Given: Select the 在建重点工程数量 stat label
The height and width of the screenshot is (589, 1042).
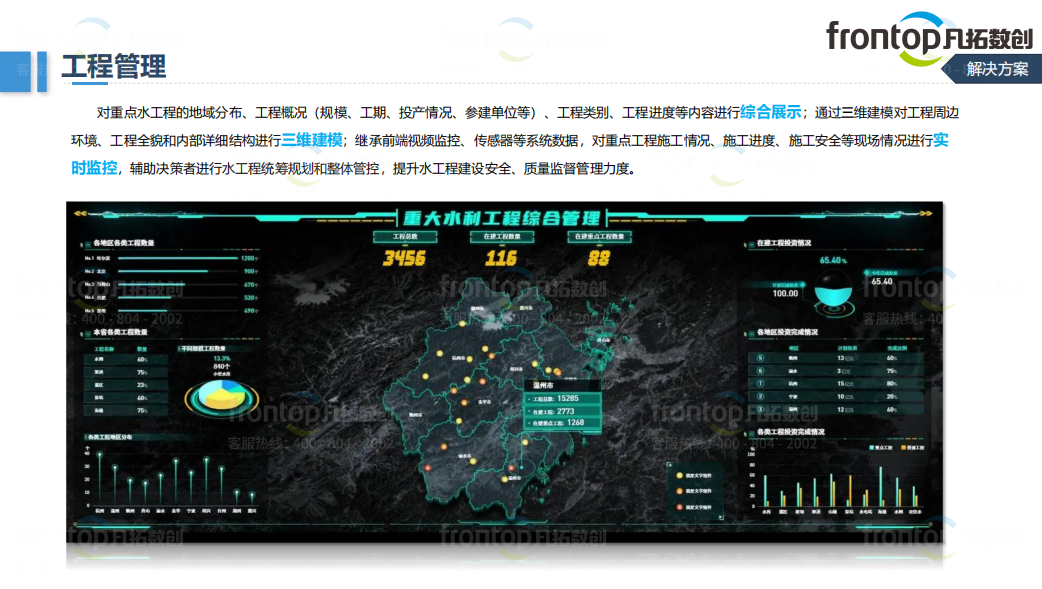Looking at the screenshot, I should tap(598, 237).
